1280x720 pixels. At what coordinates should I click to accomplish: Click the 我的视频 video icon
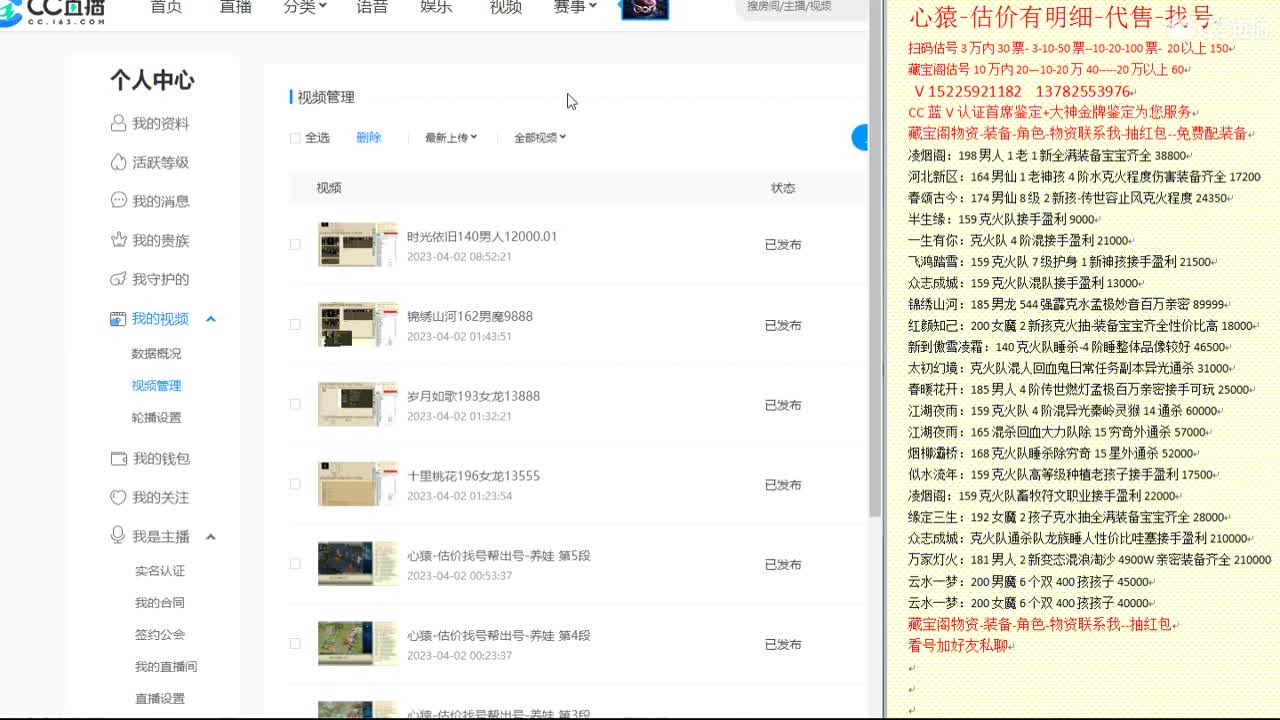[118, 318]
